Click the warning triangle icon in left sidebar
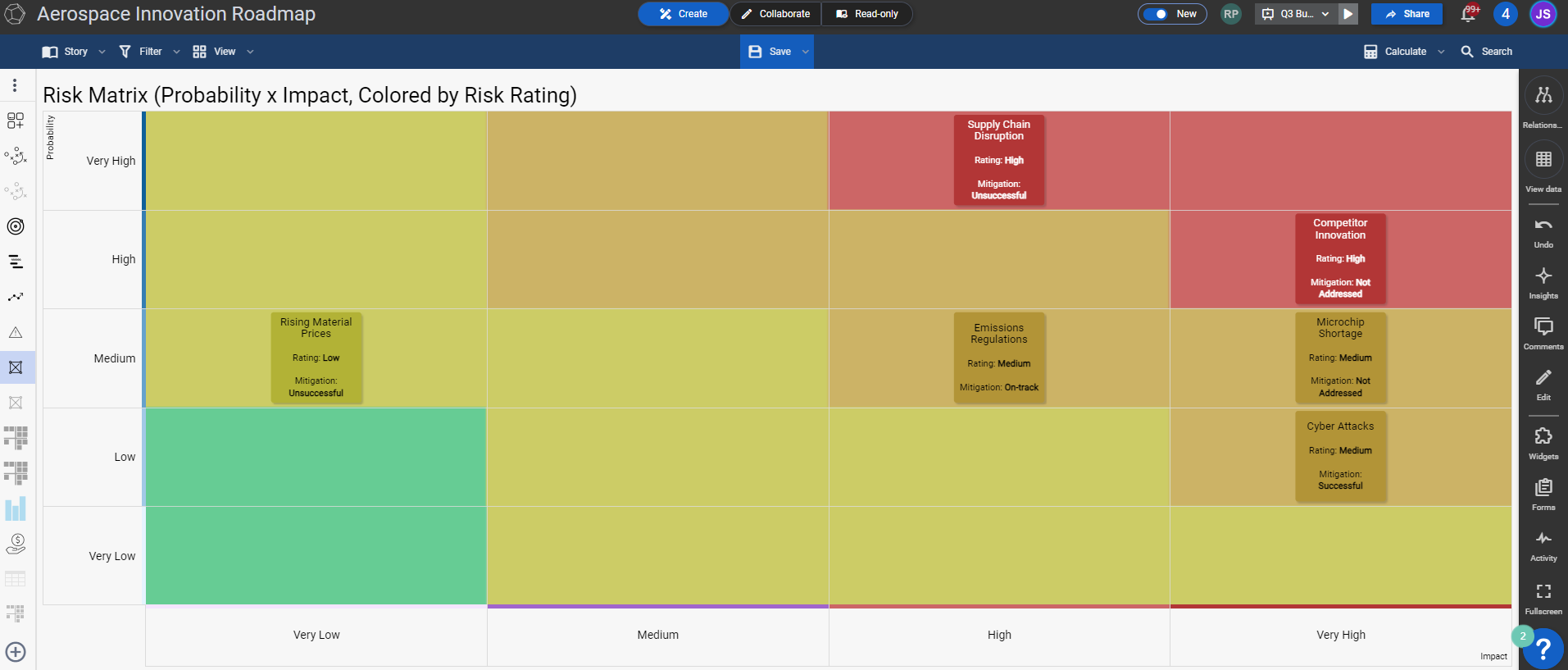Image resolution: width=1568 pixels, height=670 pixels. point(16,332)
